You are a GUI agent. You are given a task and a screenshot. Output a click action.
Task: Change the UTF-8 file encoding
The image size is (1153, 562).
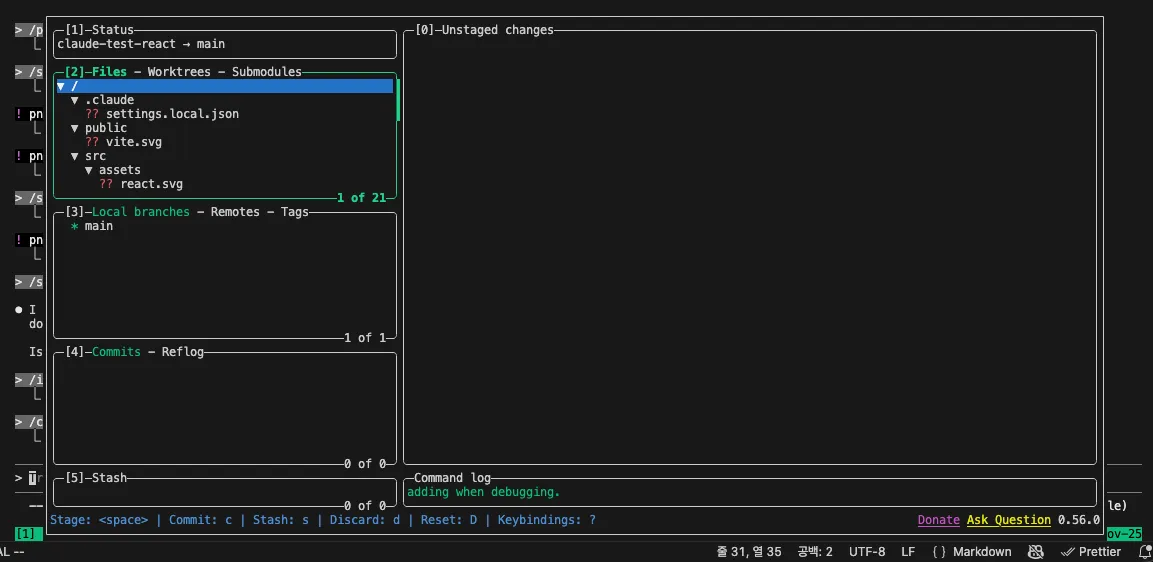[x=868, y=552]
